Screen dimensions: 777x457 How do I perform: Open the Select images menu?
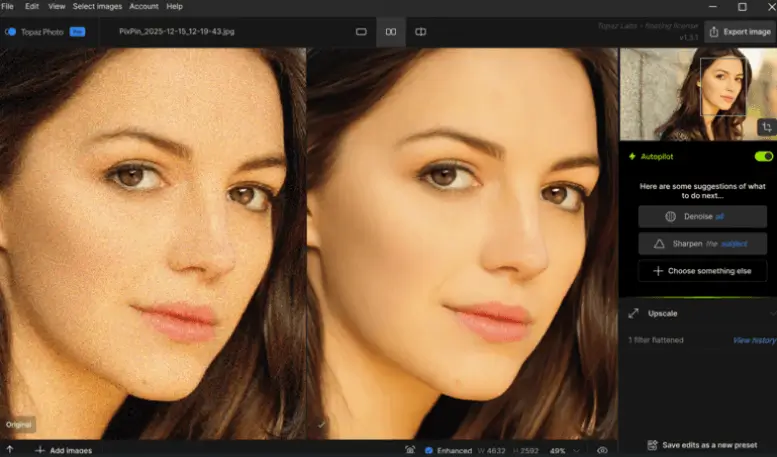click(x=97, y=6)
